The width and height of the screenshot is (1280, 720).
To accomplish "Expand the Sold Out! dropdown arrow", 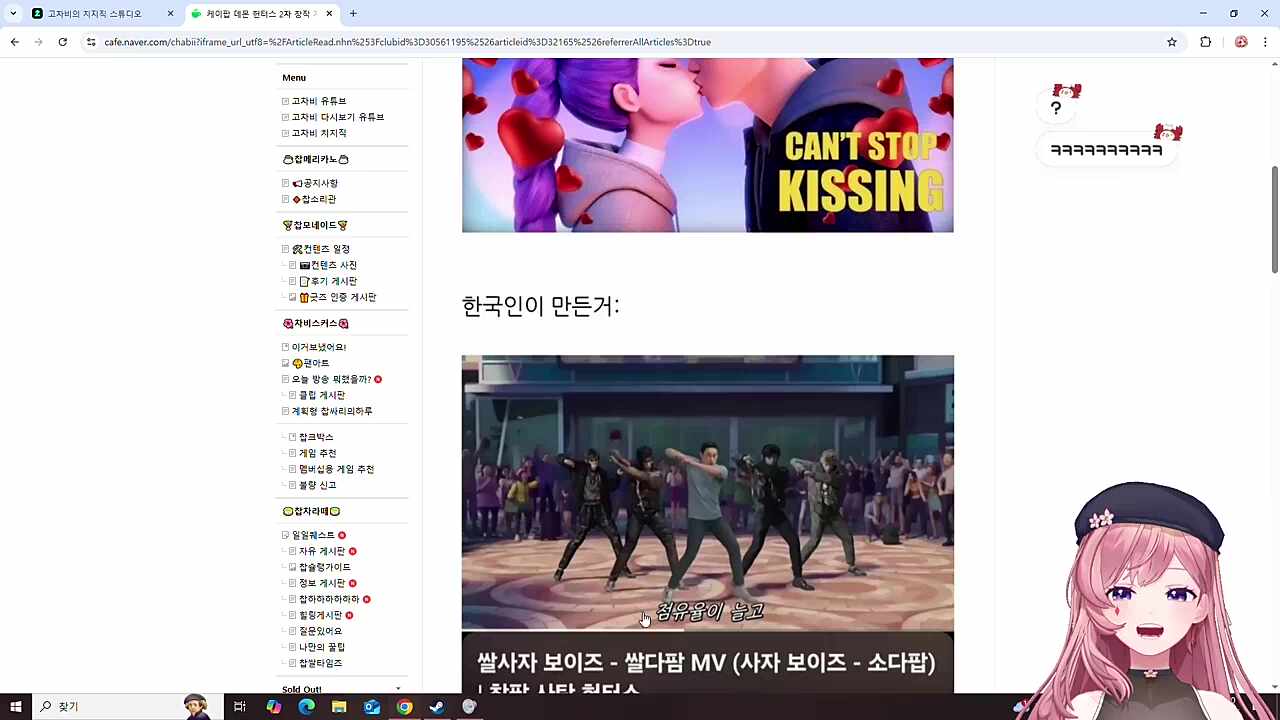I will tap(398, 689).
